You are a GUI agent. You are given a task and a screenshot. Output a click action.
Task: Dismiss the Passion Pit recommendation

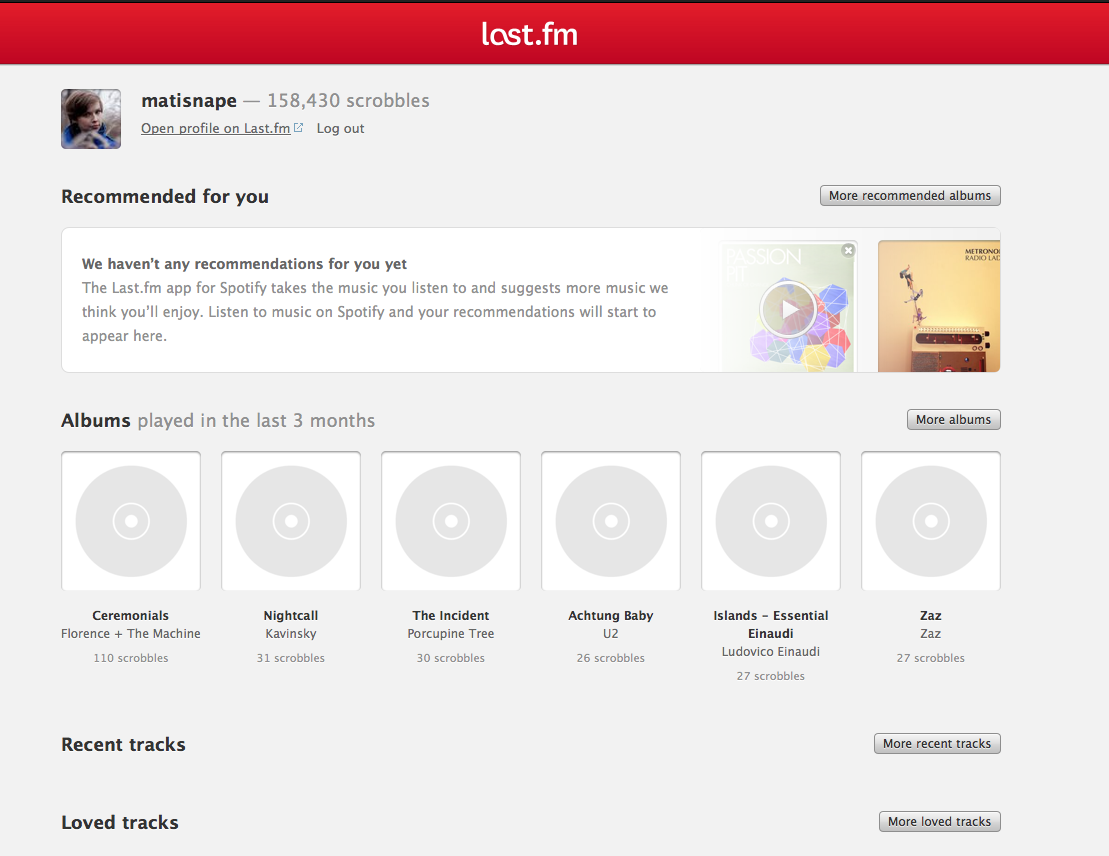(848, 250)
